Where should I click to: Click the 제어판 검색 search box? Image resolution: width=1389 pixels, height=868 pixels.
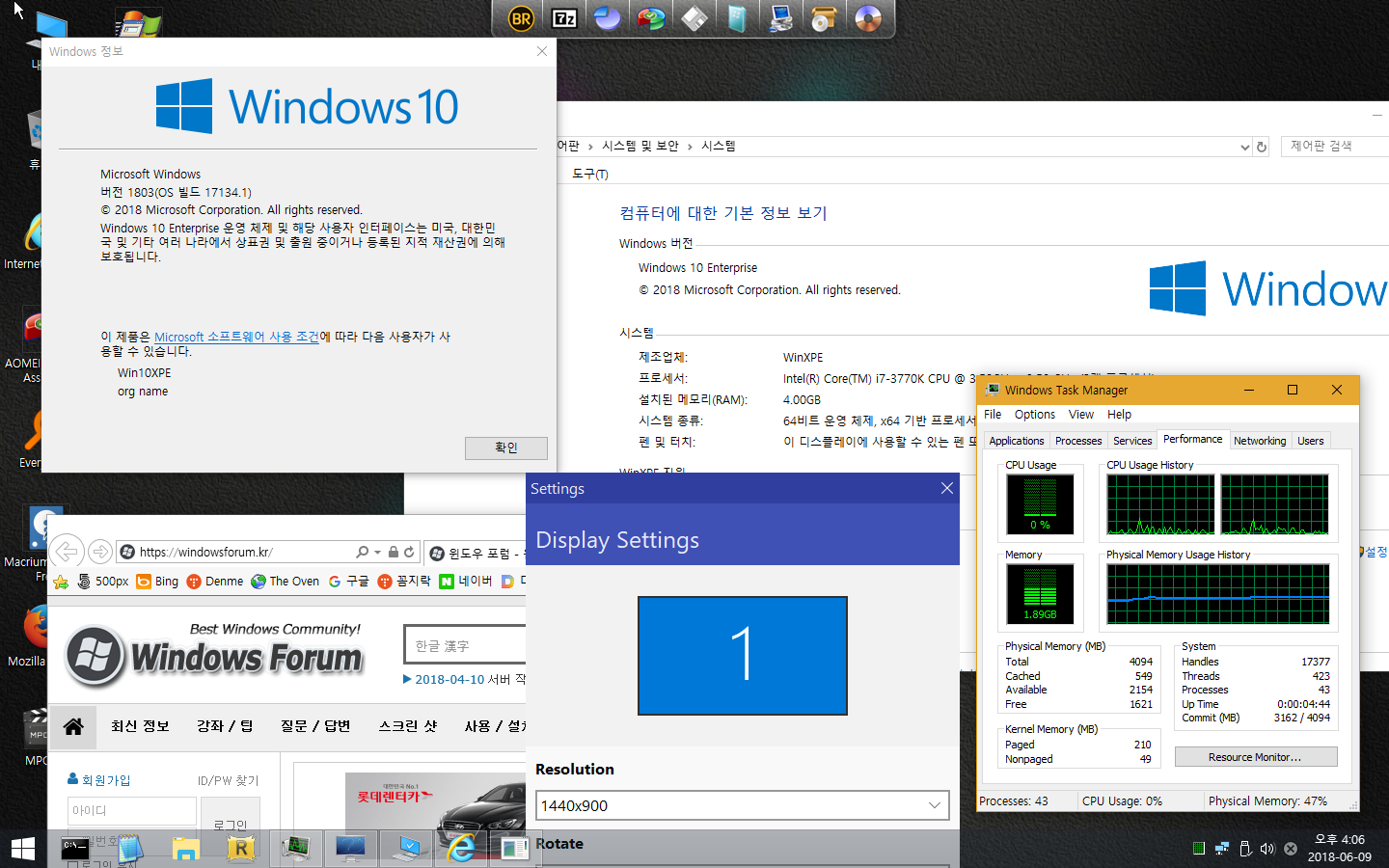(1335, 146)
